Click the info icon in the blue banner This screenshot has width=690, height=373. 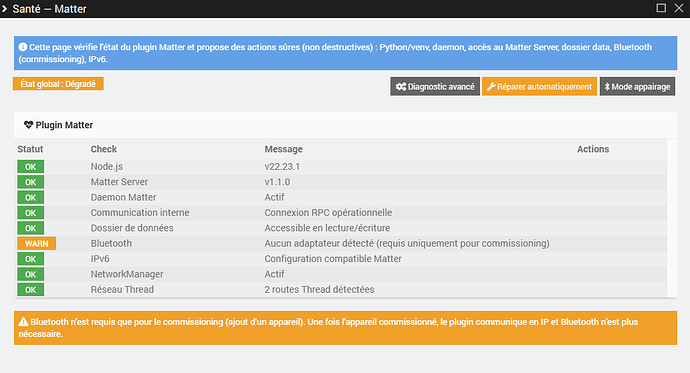point(23,47)
